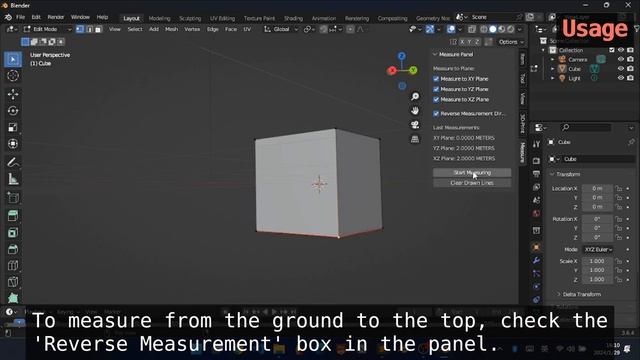Open the Mesh header menu

[171, 29]
